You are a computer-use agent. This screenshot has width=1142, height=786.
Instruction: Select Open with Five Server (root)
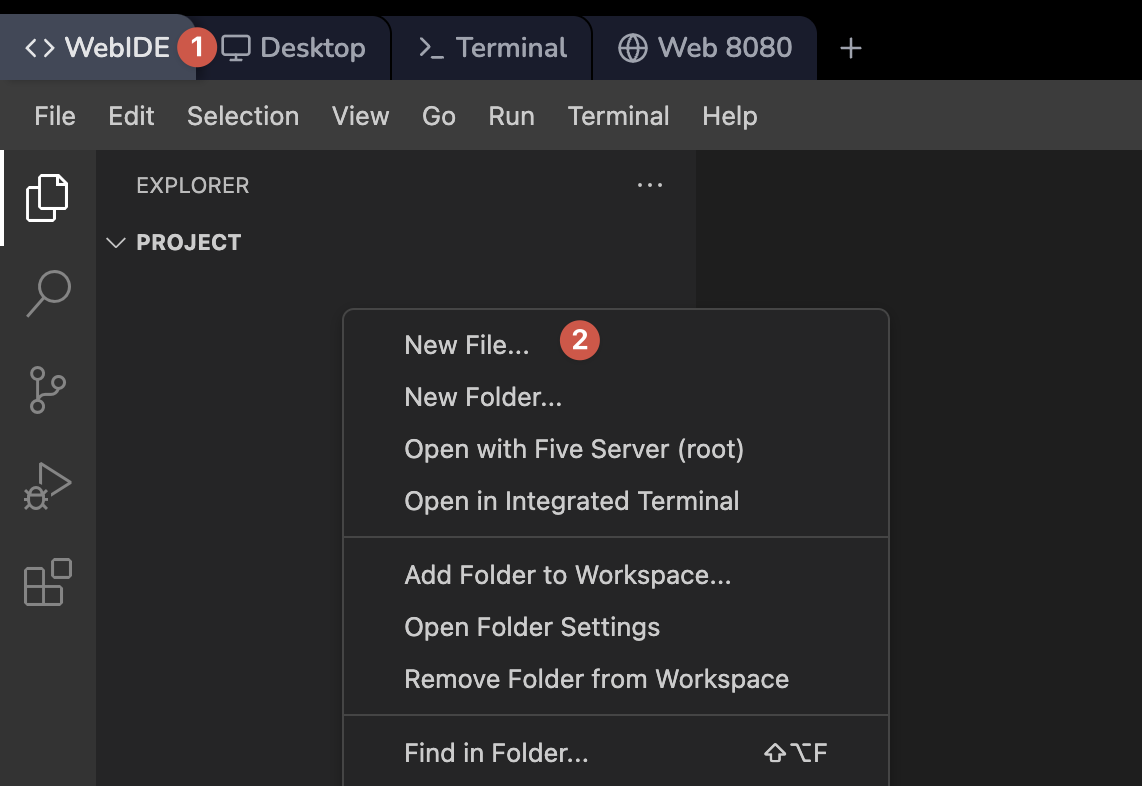(574, 449)
